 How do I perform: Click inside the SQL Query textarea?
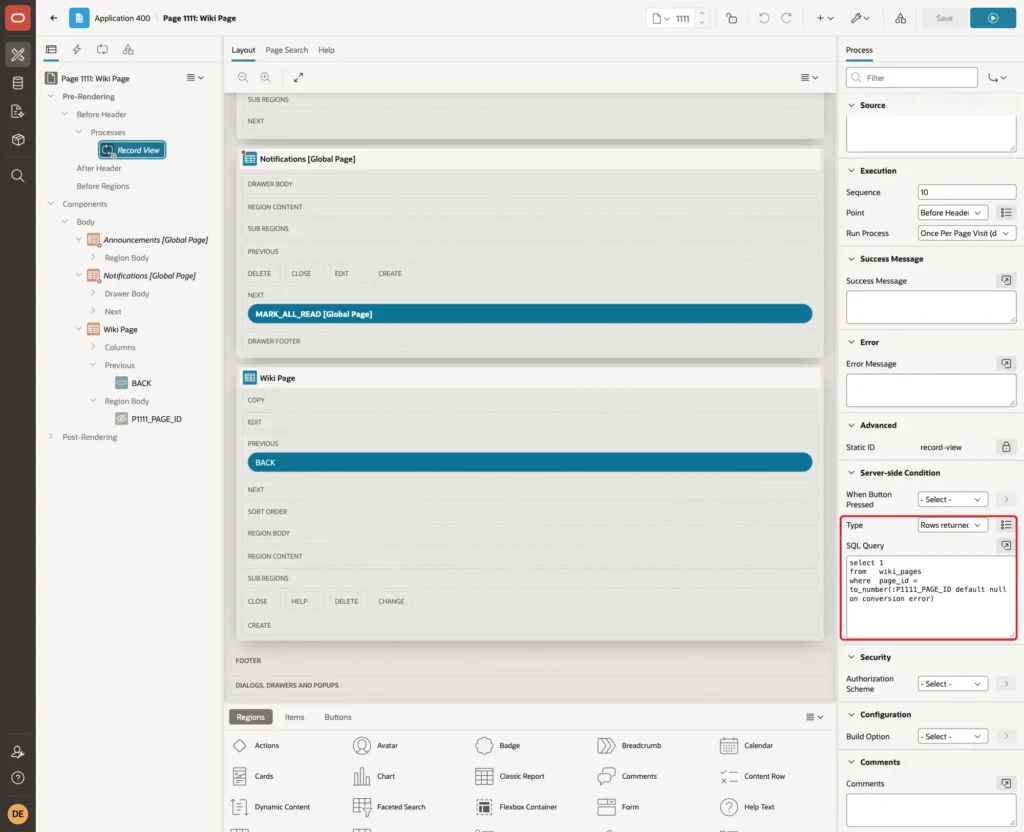[x=931, y=597]
